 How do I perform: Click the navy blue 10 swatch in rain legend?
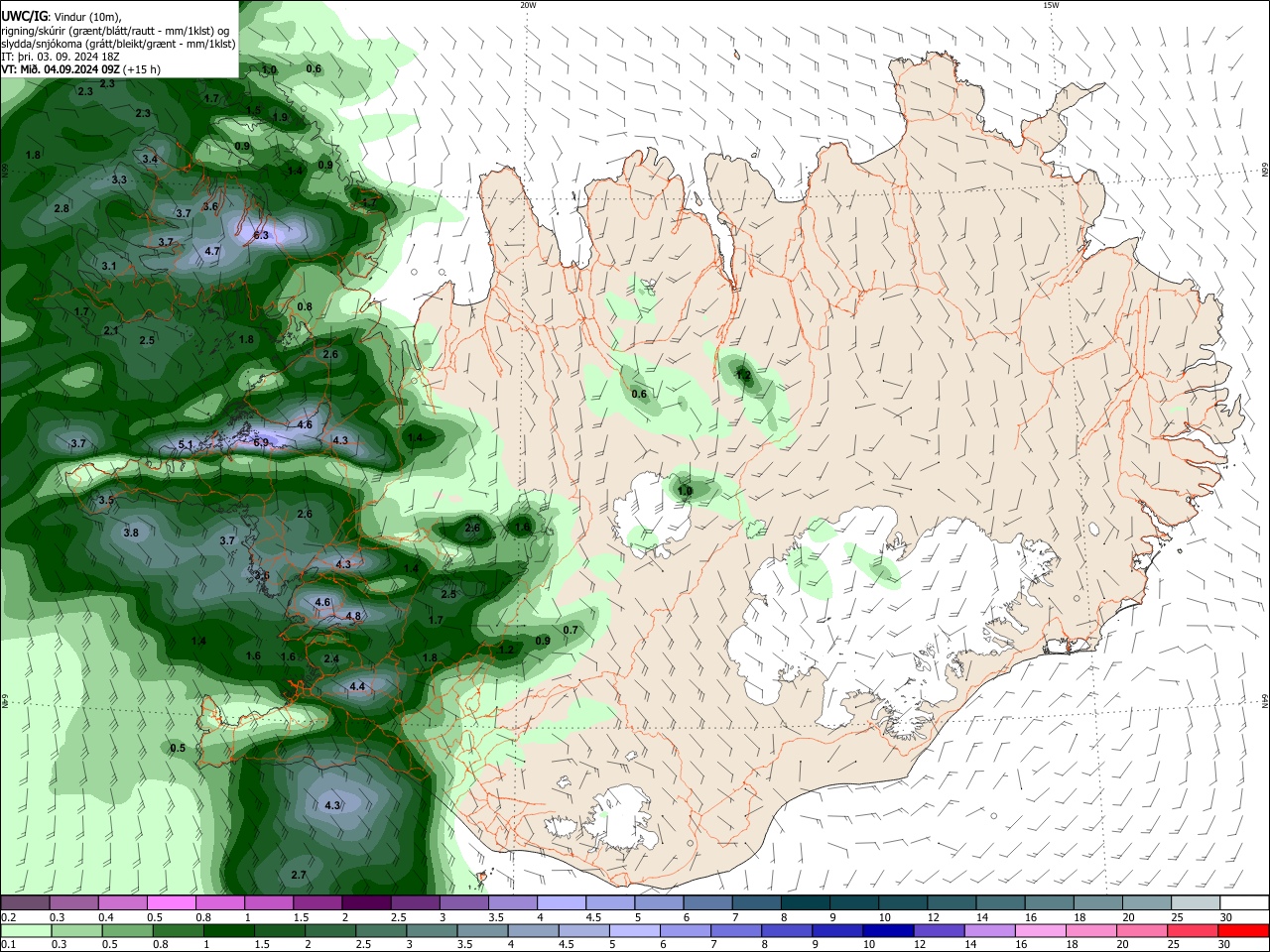887,930
